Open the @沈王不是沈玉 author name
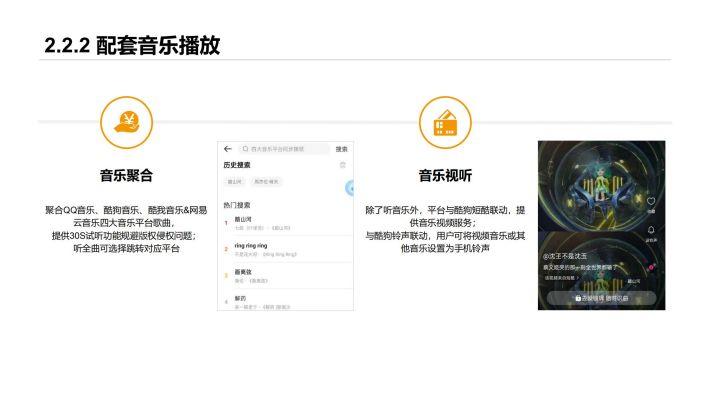The height and width of the screenshot is (399, 710). coord(565,256)
